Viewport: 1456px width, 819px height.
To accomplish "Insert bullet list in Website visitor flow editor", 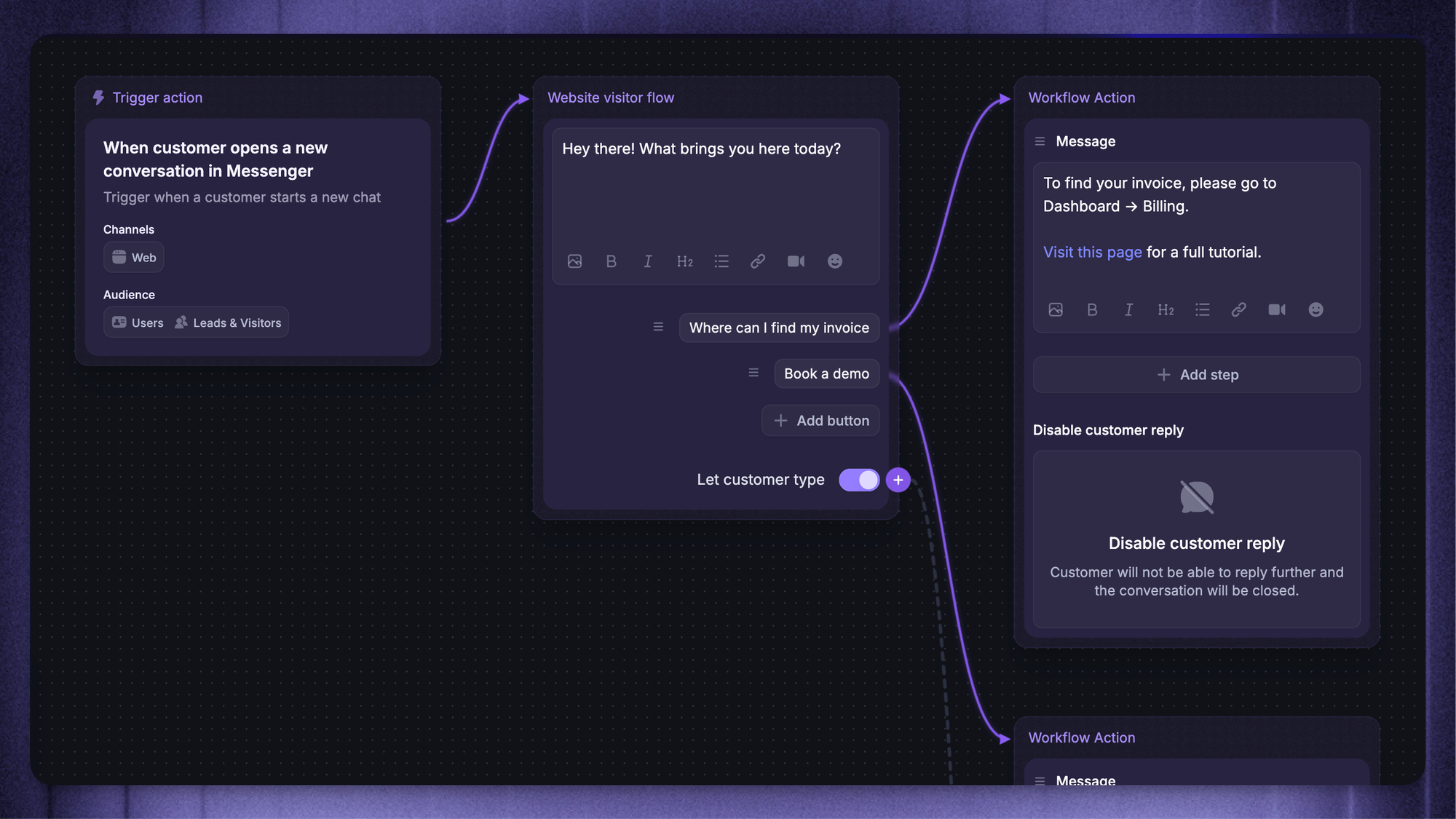I will coord(721,261).
